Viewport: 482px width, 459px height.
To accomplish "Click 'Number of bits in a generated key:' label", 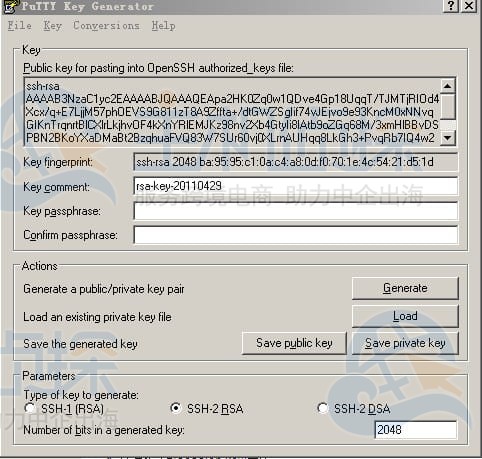I will (104, 430).
